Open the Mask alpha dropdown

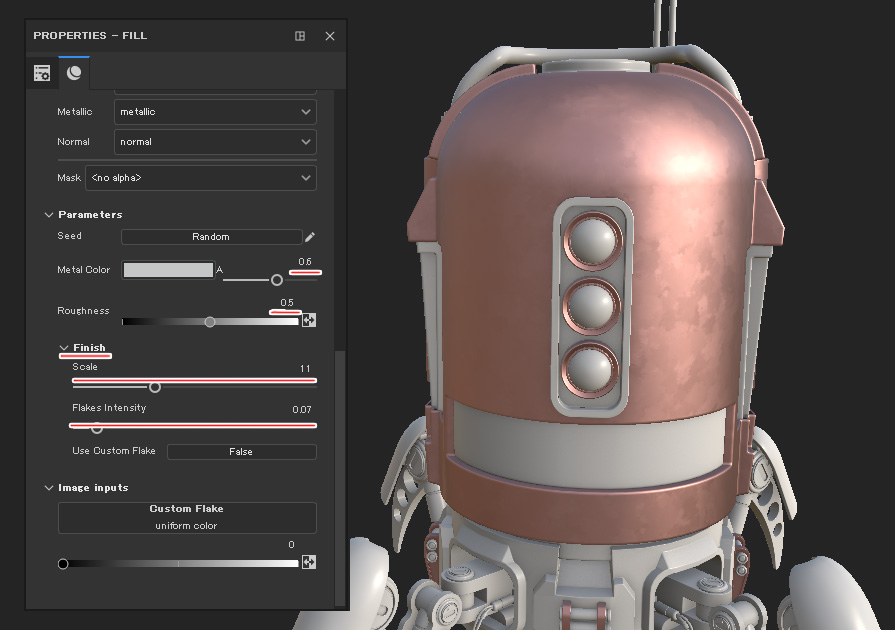tap(200, 178)
